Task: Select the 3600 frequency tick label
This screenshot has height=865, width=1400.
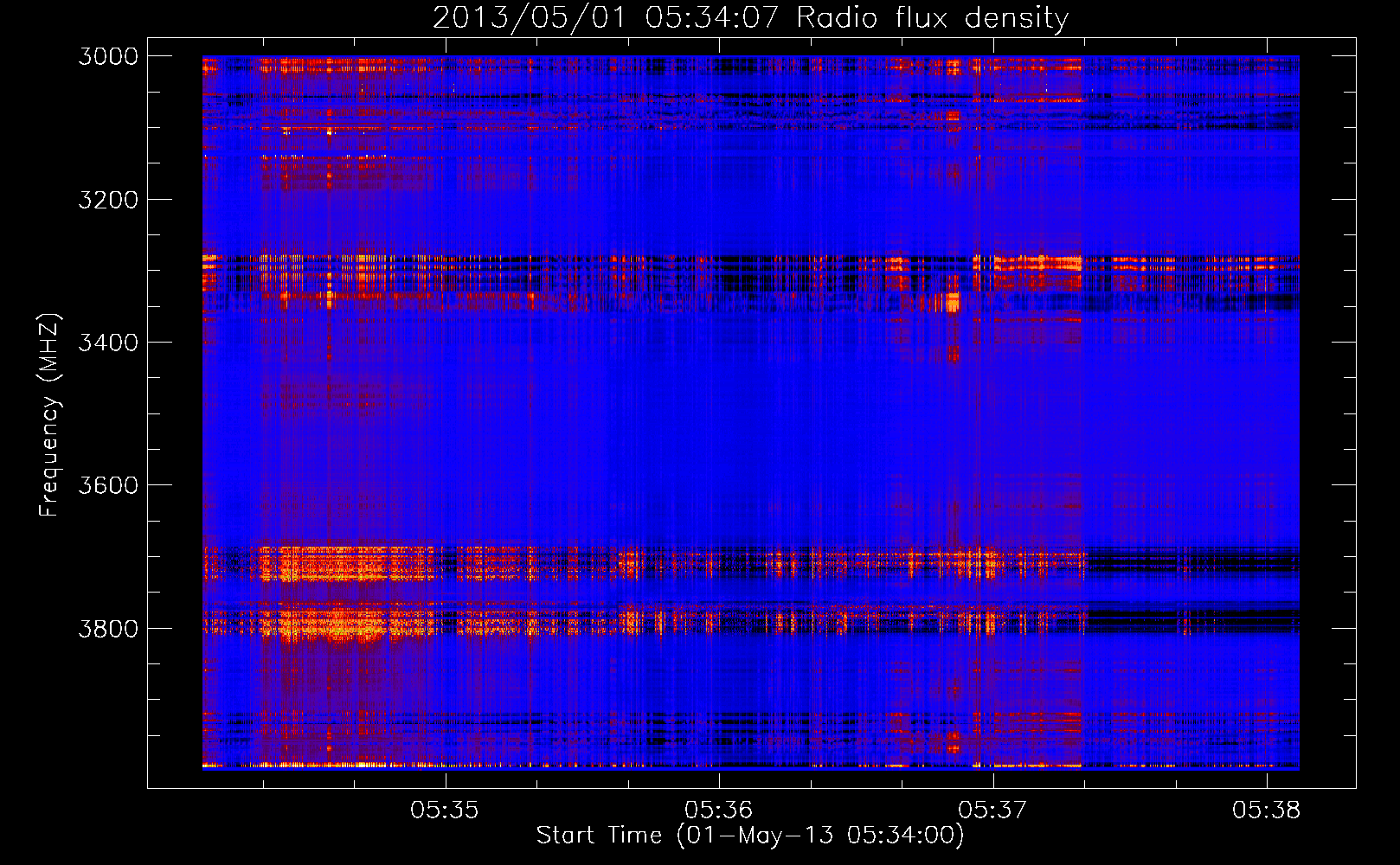Action: coord(108,485)
